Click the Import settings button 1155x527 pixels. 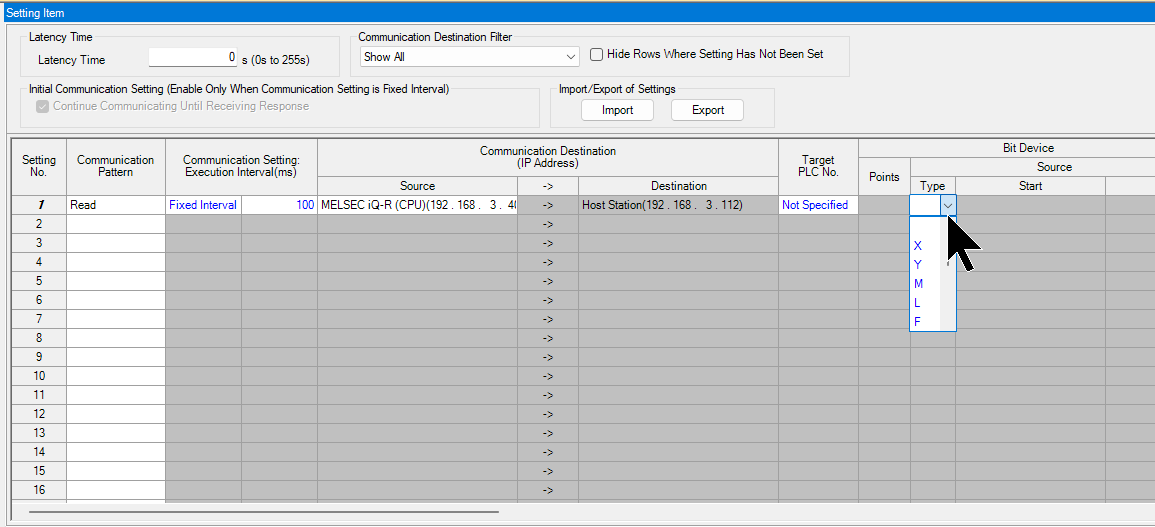click(617, 110)
